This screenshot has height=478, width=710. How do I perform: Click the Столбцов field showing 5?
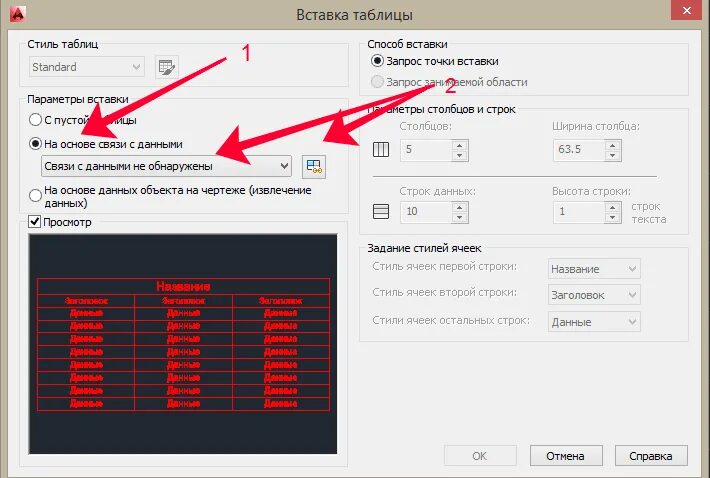tap(426, 150)
